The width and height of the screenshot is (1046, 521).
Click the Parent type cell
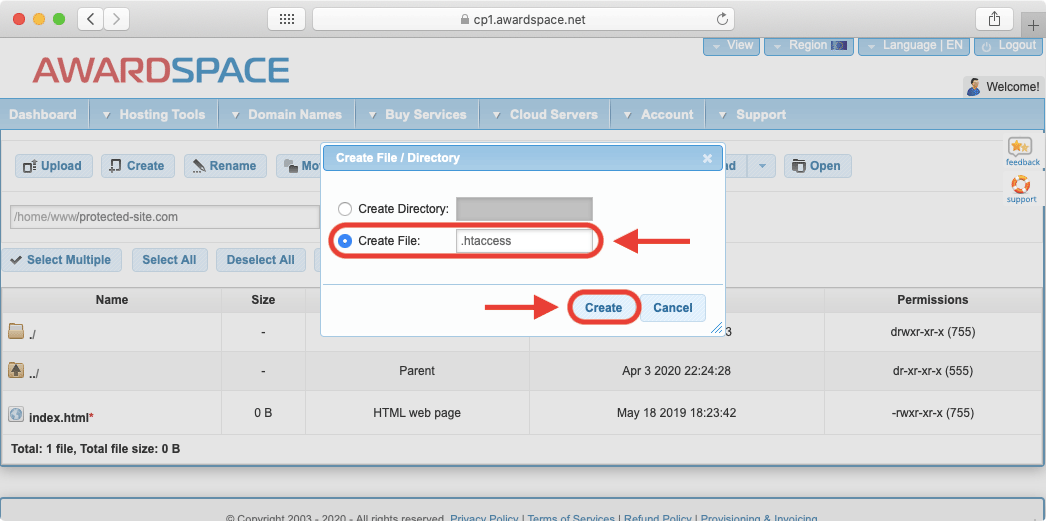click(x=417, y=370)
